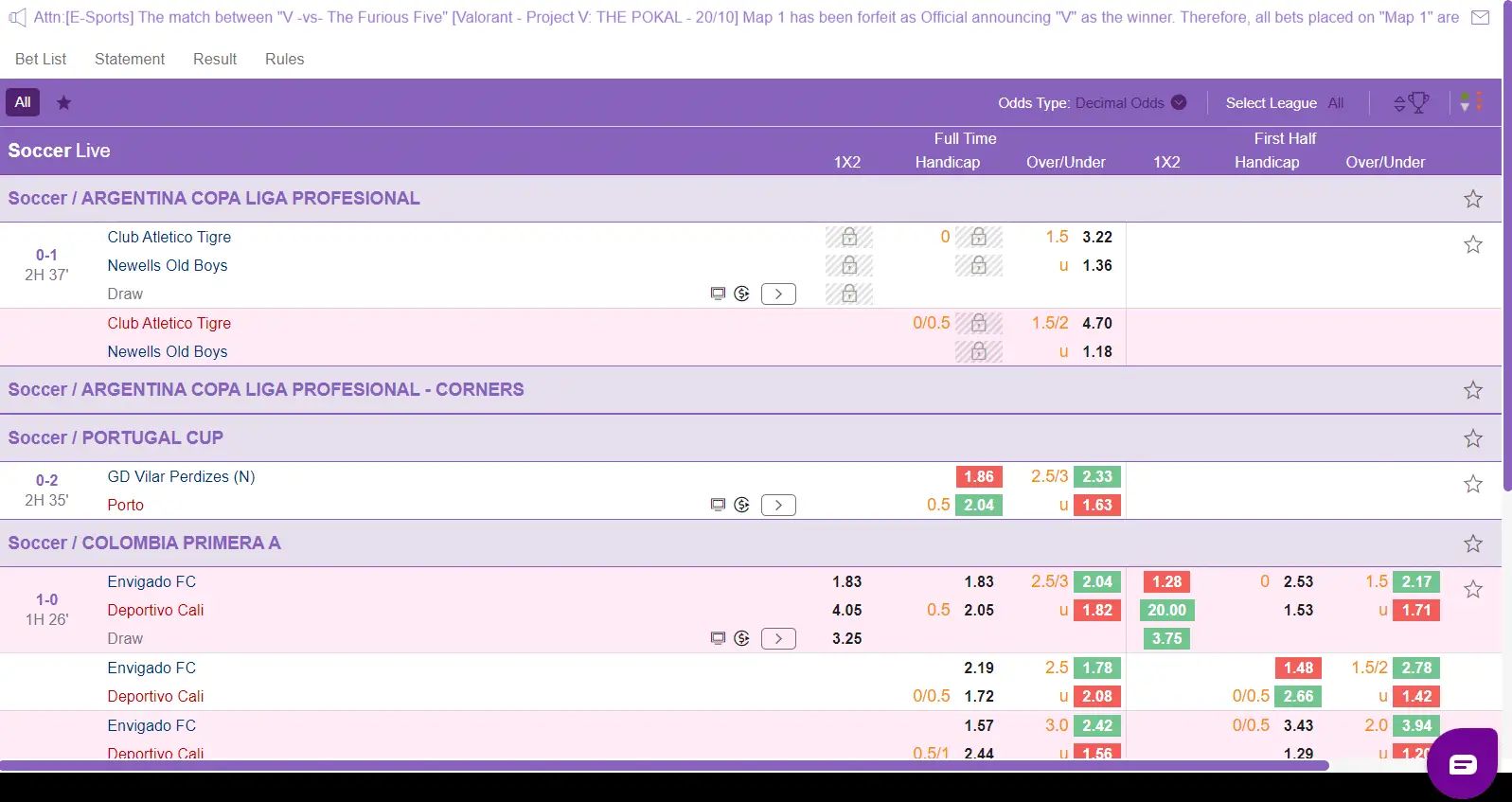This screenshot has width=1512, height=802.
Task: Favorite the Argentina Copa Liga Profesional league
Action: point(1472,199)
